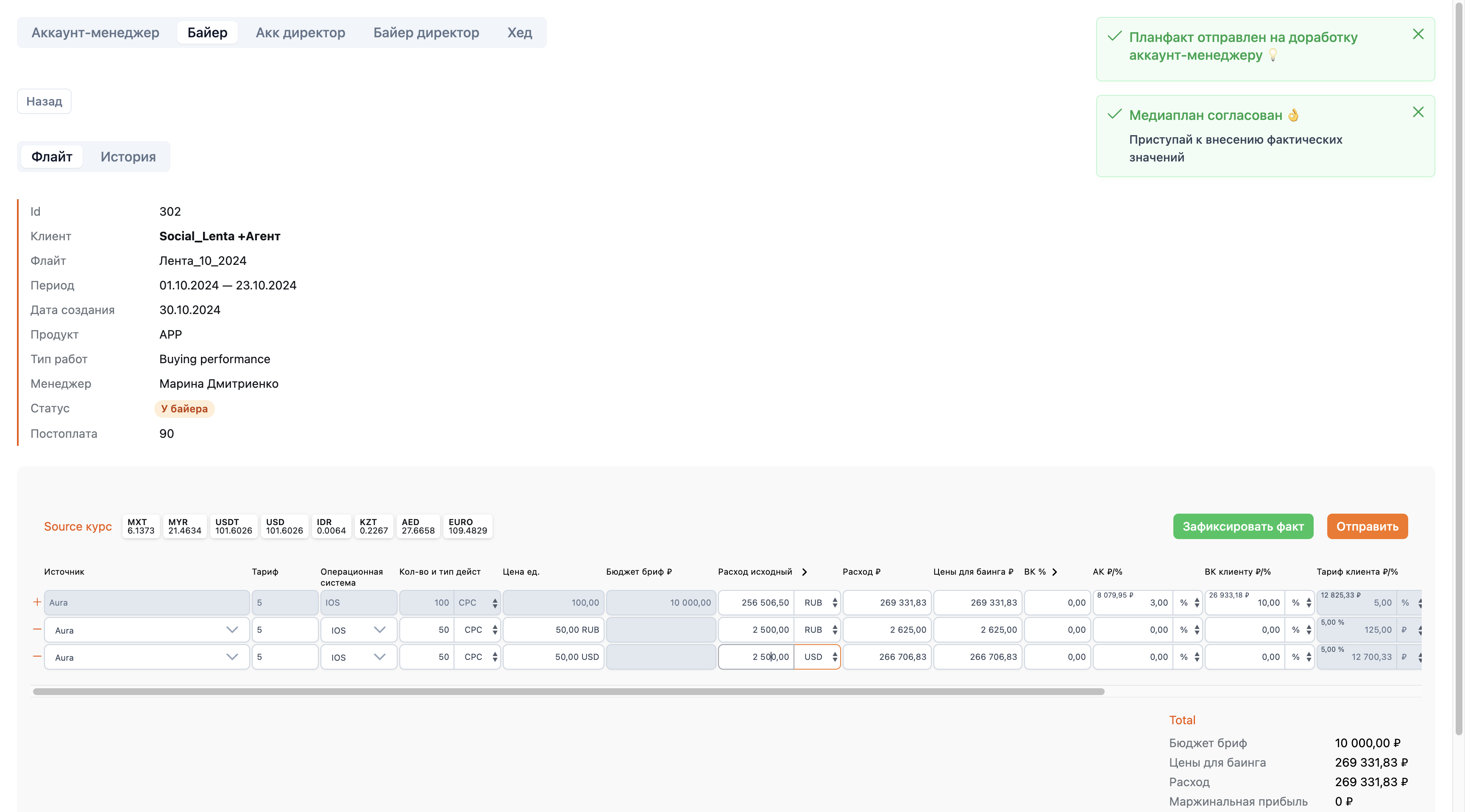Screen dimensions: 1465x812
Task: Expand the ВК % column chevron
Action: 1054,572
